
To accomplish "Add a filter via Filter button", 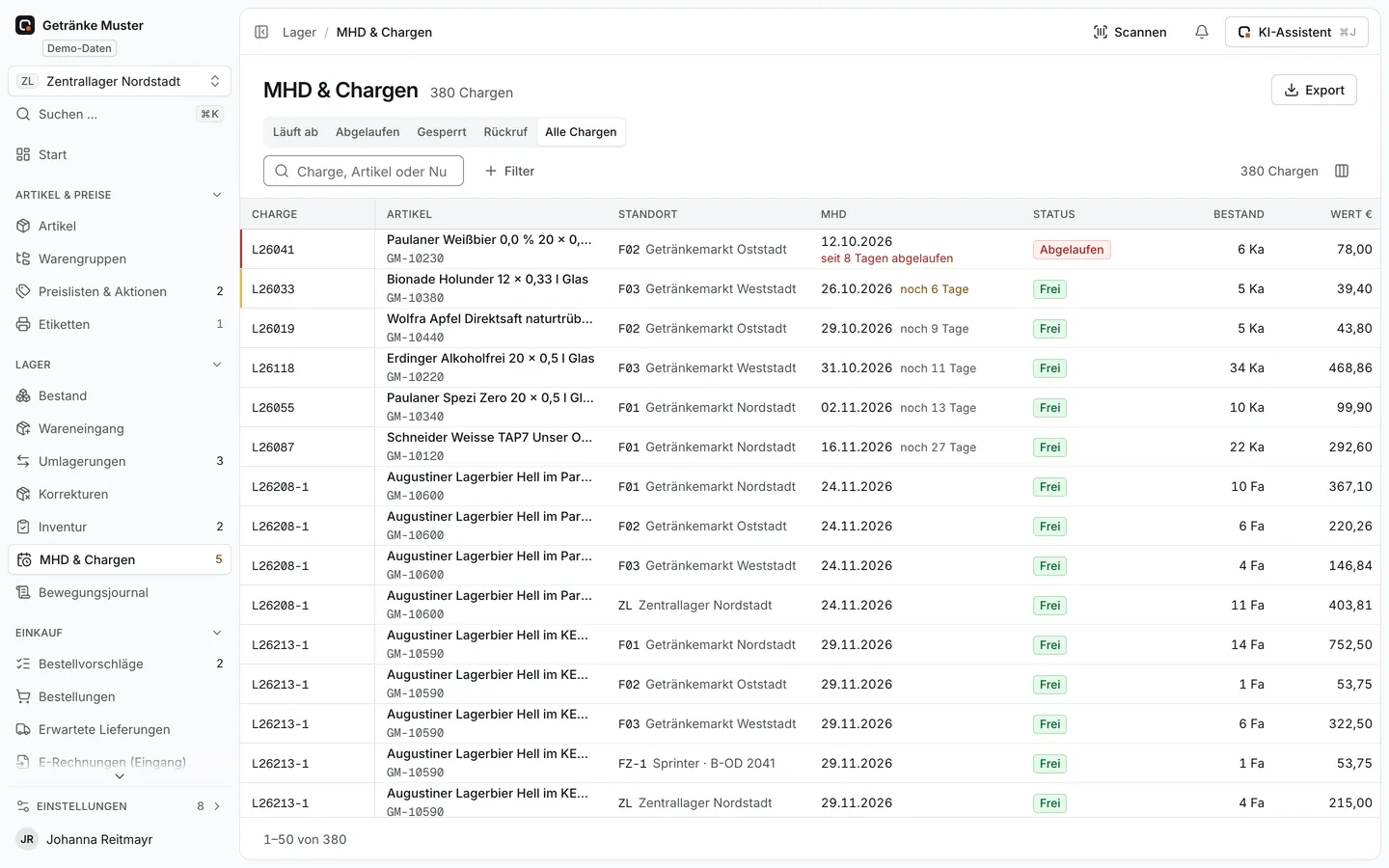I will click(509, 171).
